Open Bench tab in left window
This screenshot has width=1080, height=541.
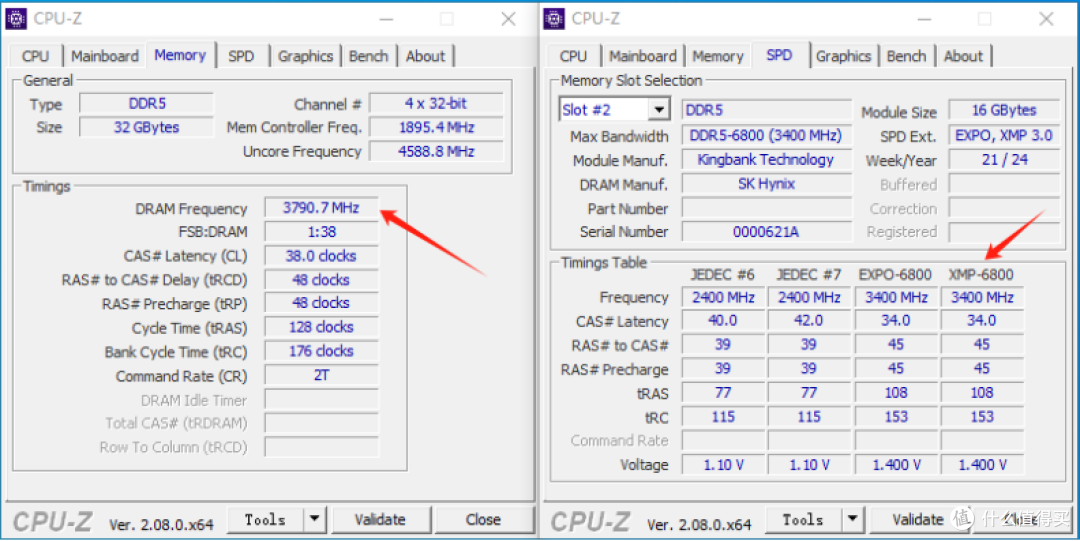point(368,57)
